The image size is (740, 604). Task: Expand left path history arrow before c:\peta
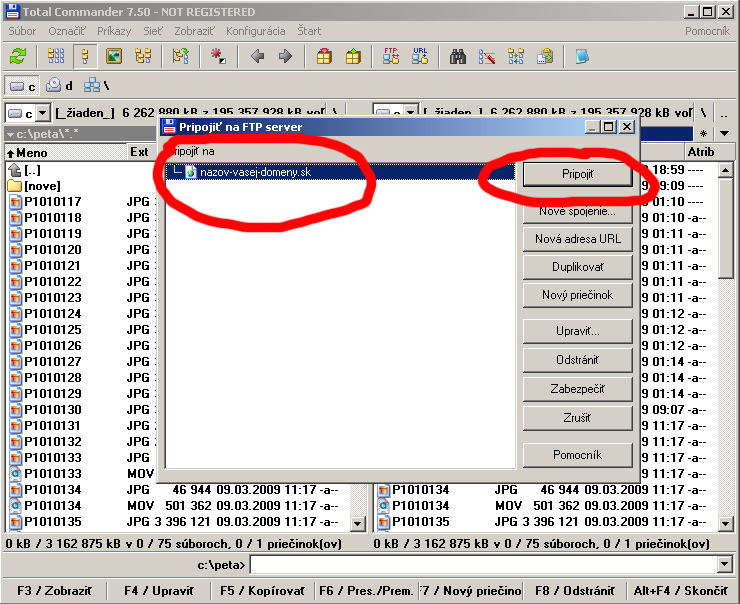coord(10,134)
